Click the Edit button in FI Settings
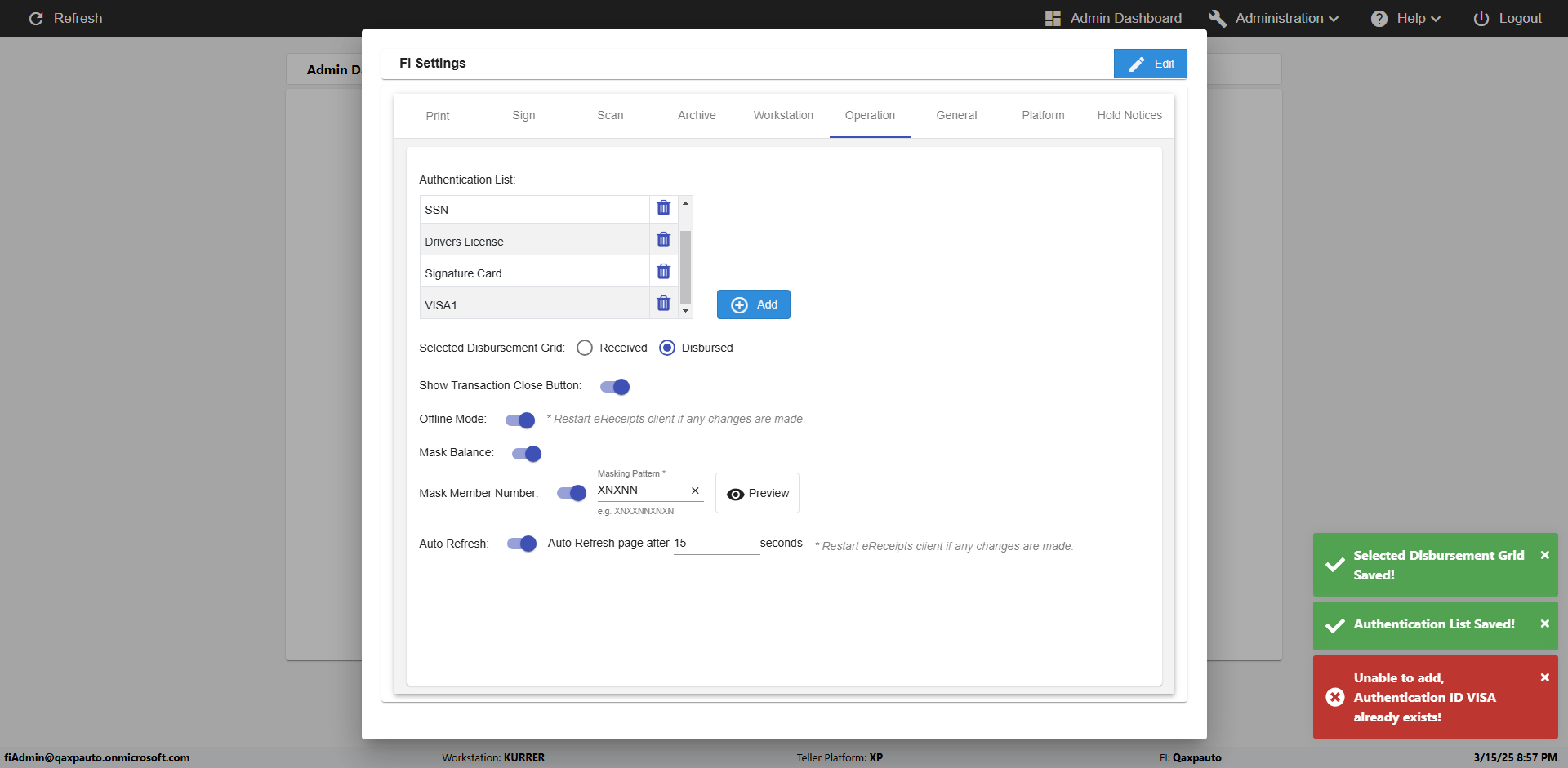The height and width of the screenshot is (768, 1568). 1150,64
